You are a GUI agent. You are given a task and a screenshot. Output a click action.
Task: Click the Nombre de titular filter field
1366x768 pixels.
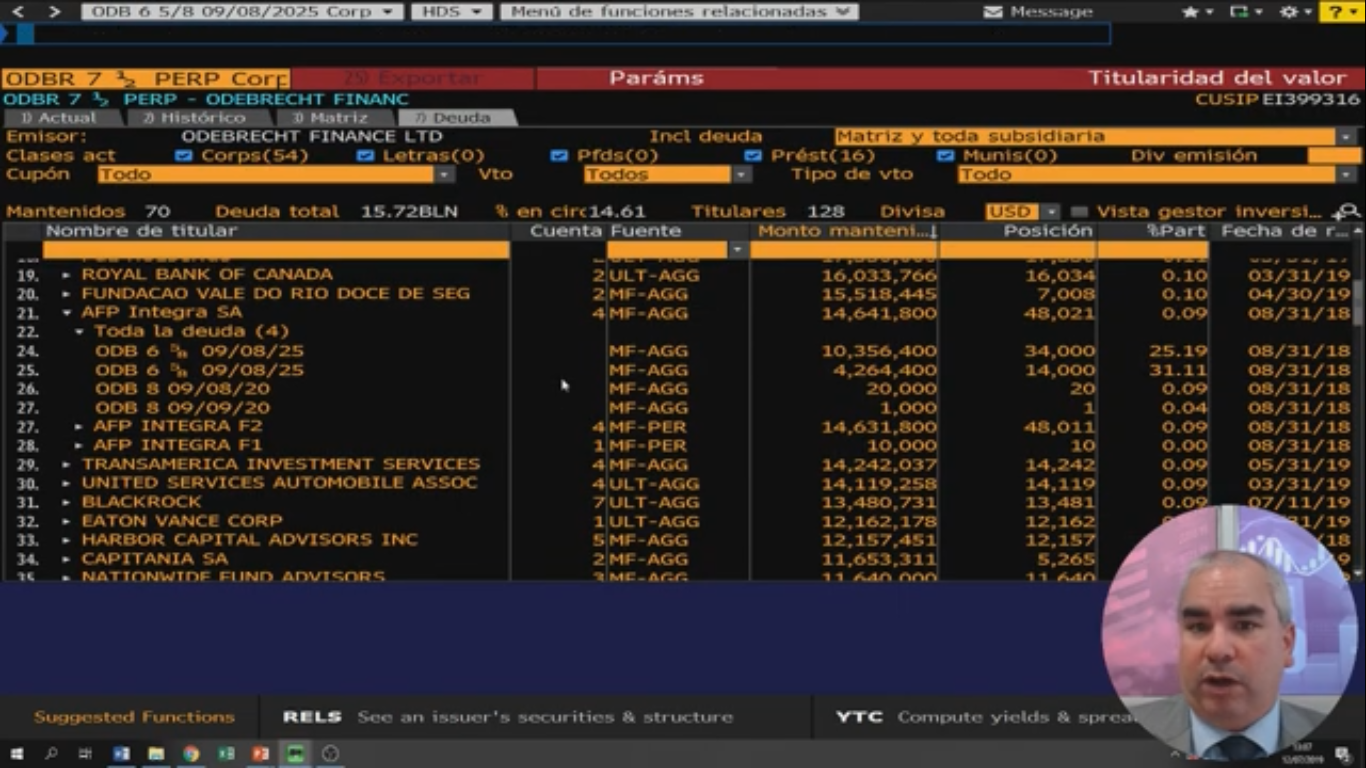click(276, 250)
